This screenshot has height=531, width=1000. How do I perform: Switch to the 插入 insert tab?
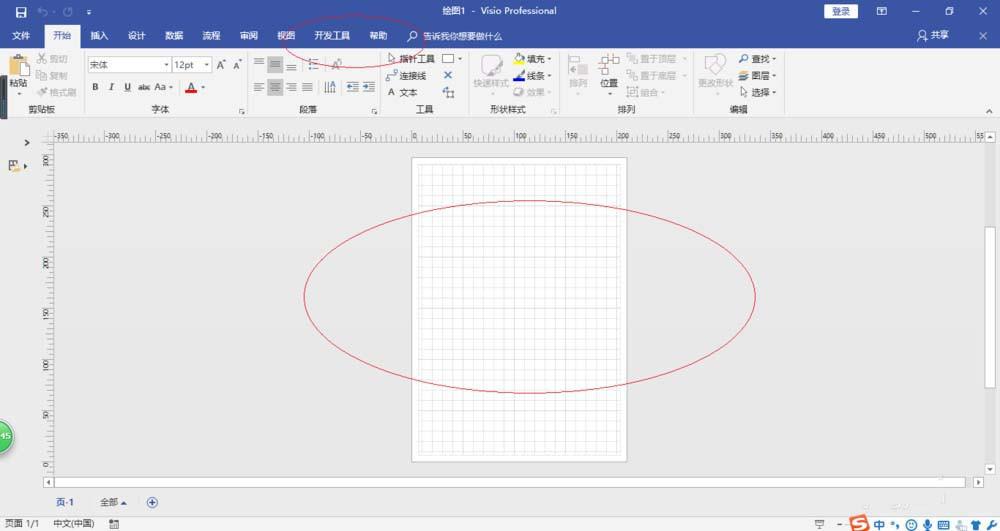[99, 36]
